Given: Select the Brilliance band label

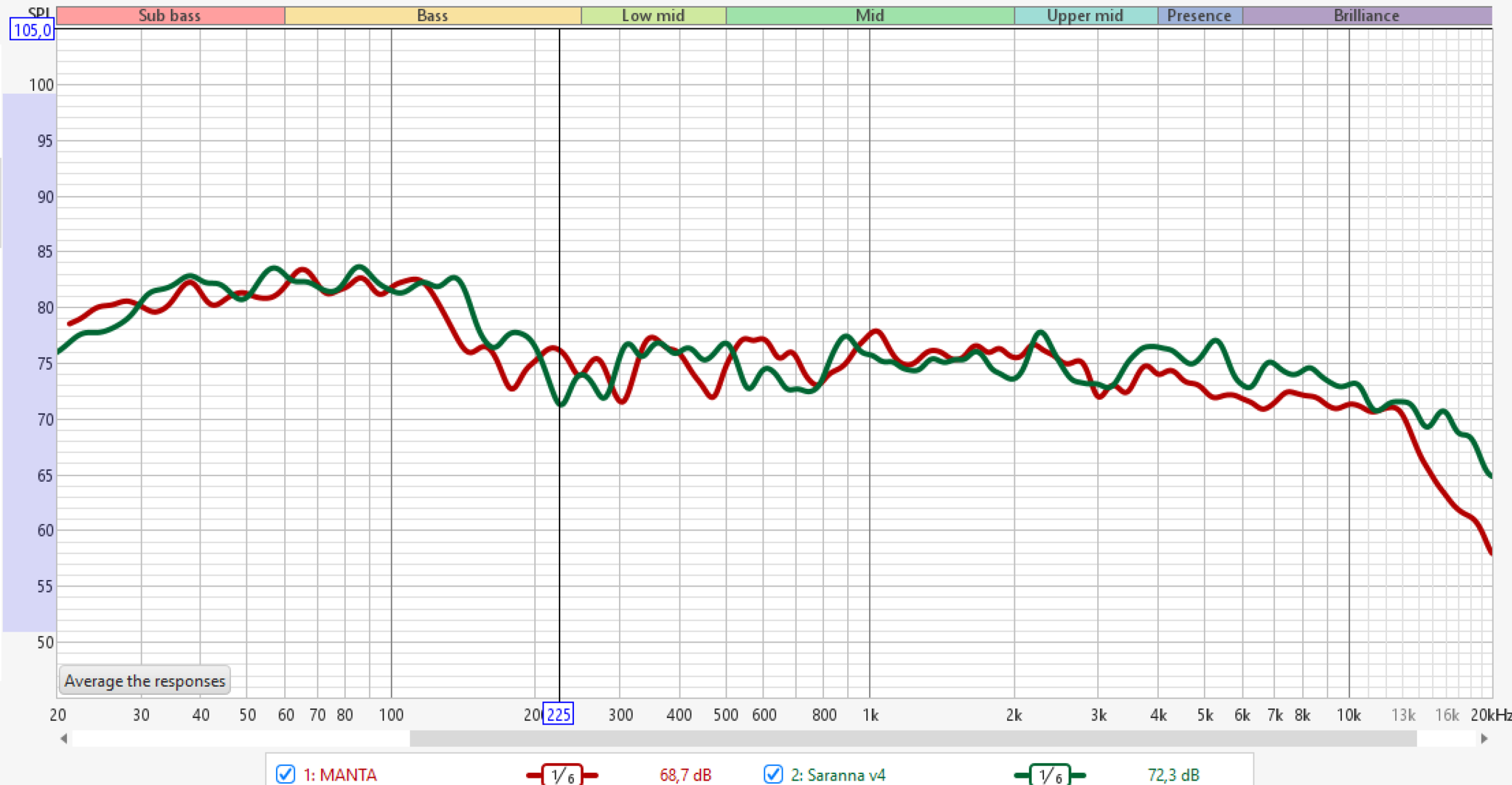Looking at the screenshot, I should click(x=1367, y=15).
